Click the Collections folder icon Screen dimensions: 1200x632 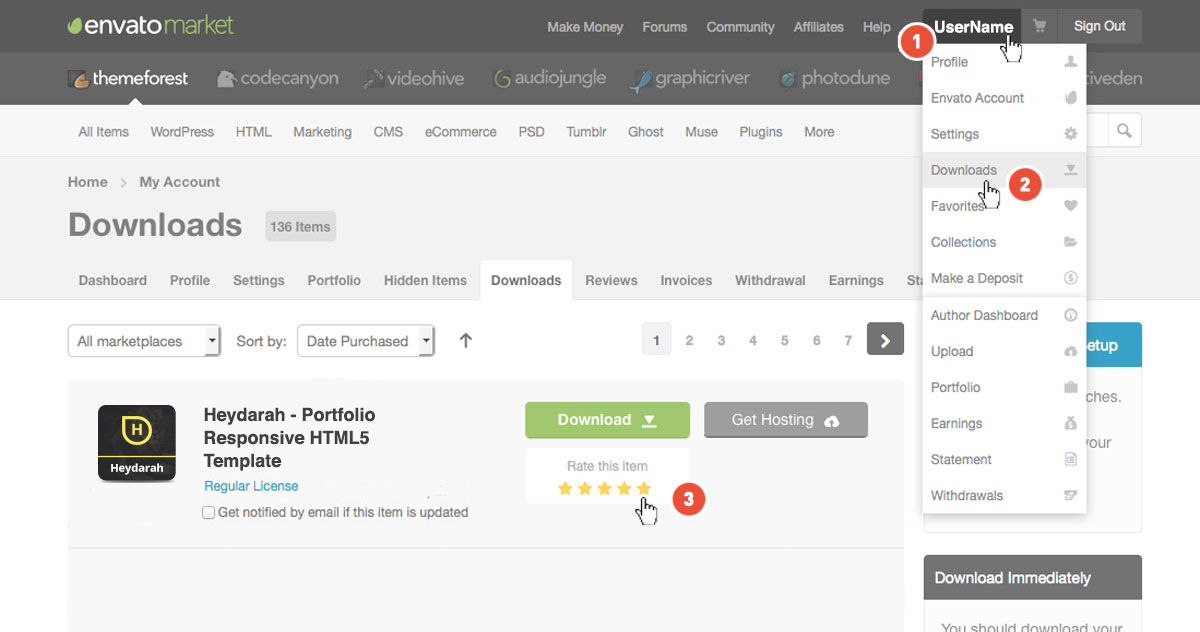coord(1070,242)
